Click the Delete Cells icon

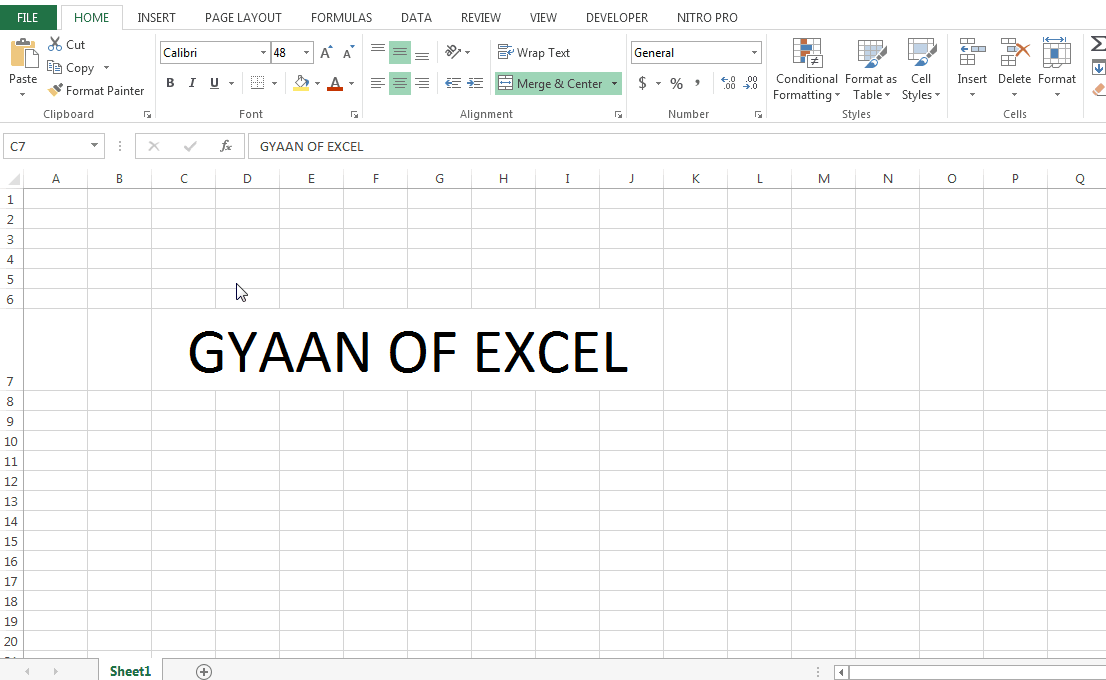1014,68
